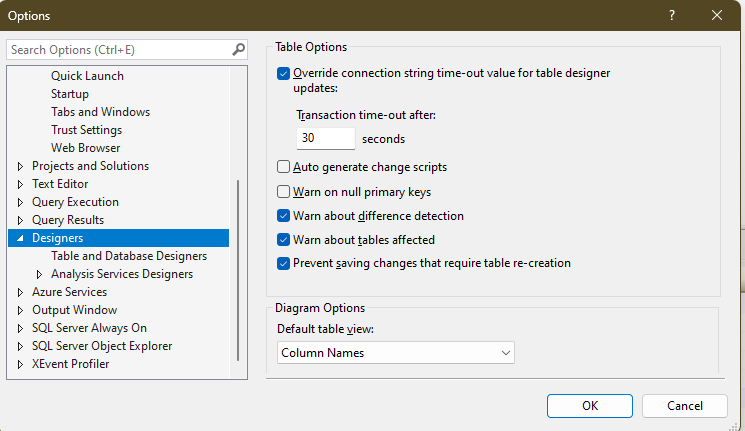Expand the XEvent Profiler node
This screenshot has height=431, width=745.
tap(20, 364)
